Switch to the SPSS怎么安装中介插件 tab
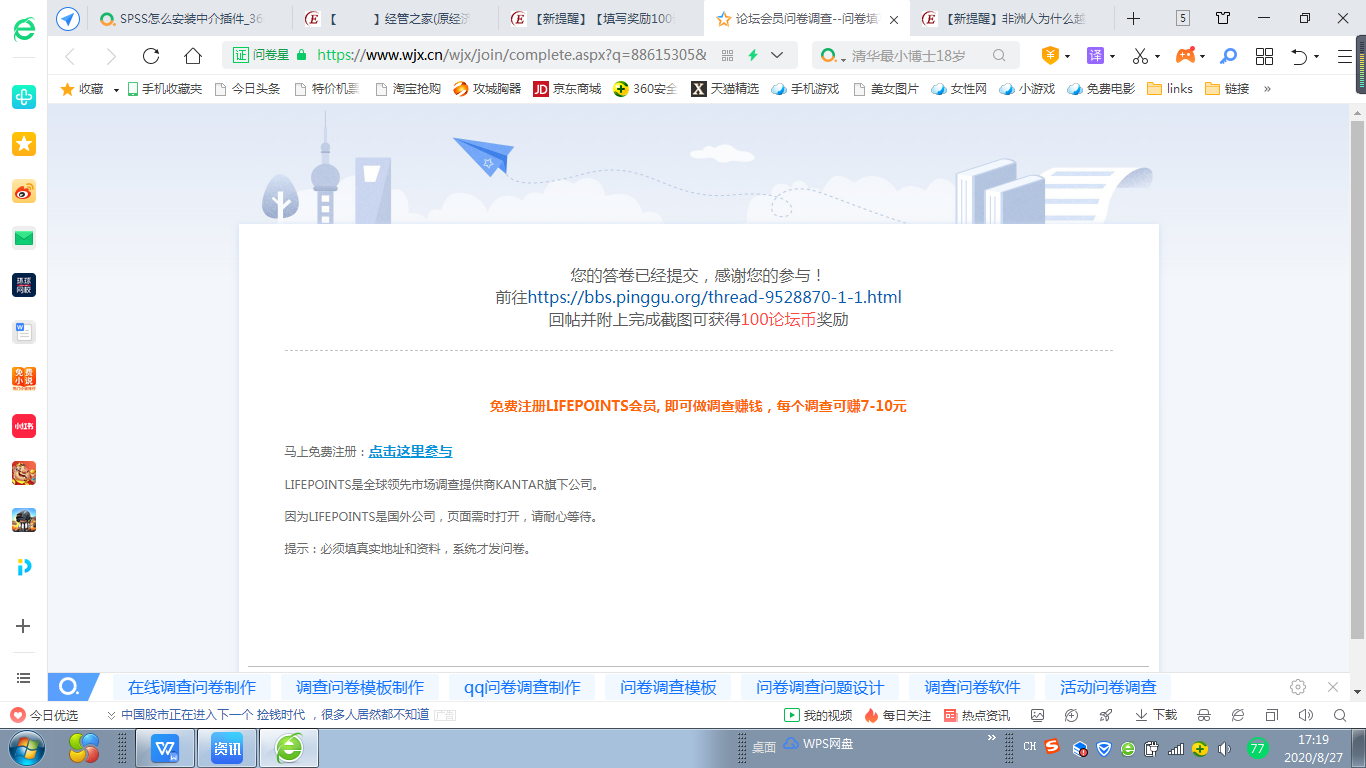Image resolution: width=1366 pixels, height=768 pixels. pyautogui.click(x=191, y=19)
